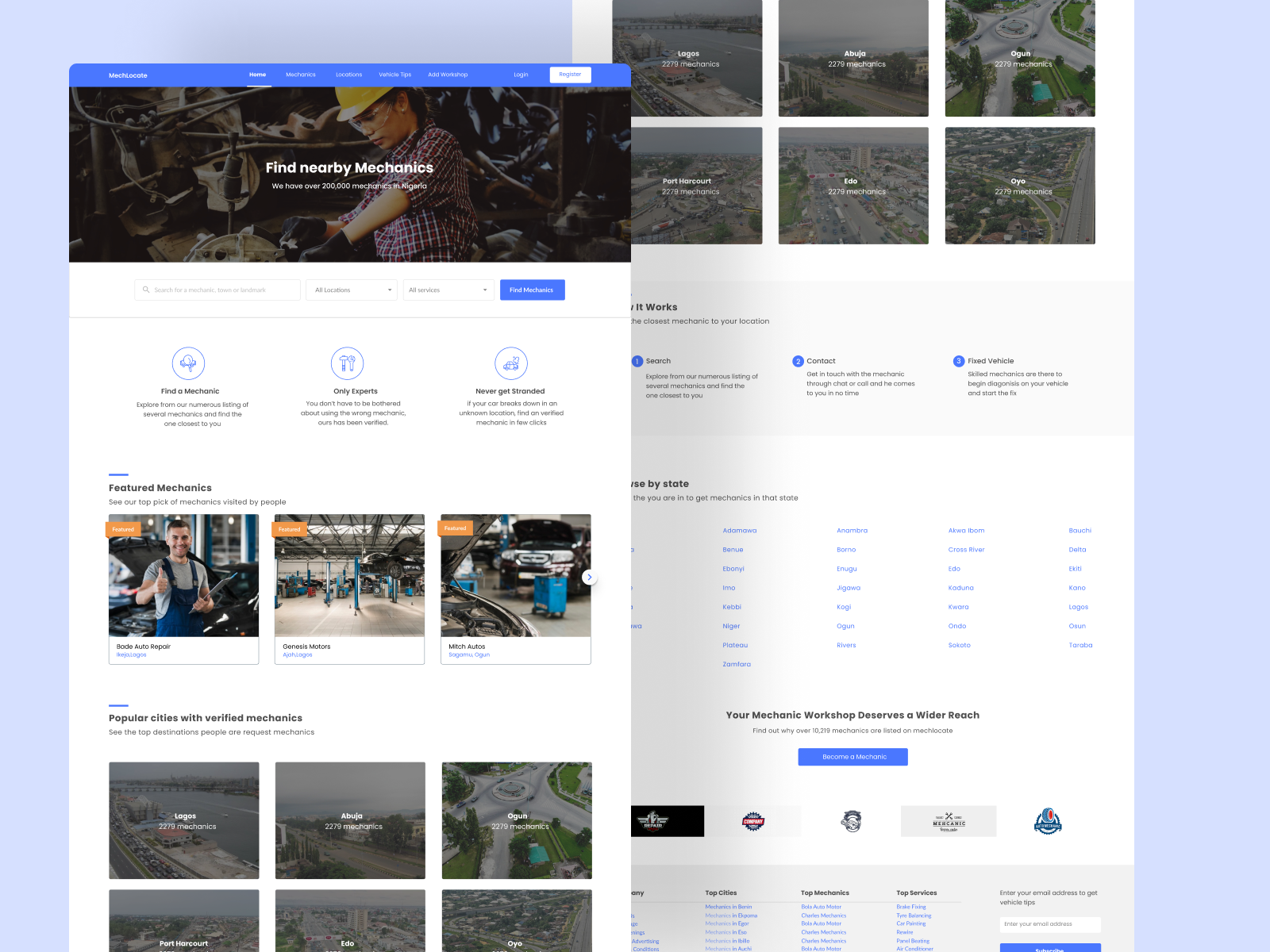Click the red Company gear logo
This screenshot has height=952, width=1270.
click(753, 821)
